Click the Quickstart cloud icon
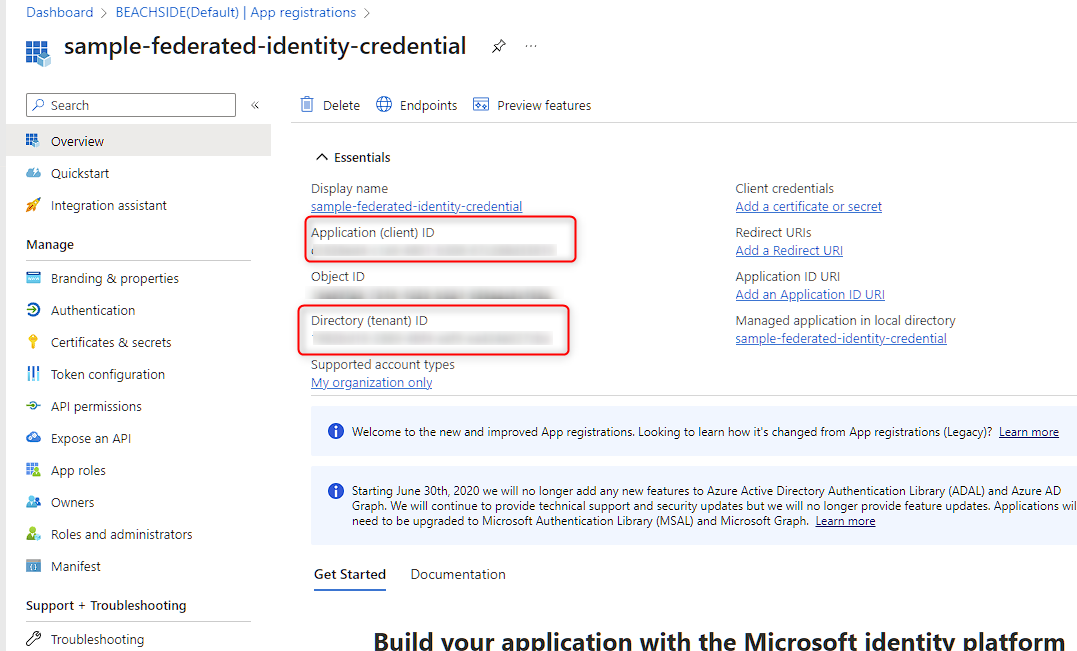Viewport: 1077px width, 651px height. click(33, 173)
